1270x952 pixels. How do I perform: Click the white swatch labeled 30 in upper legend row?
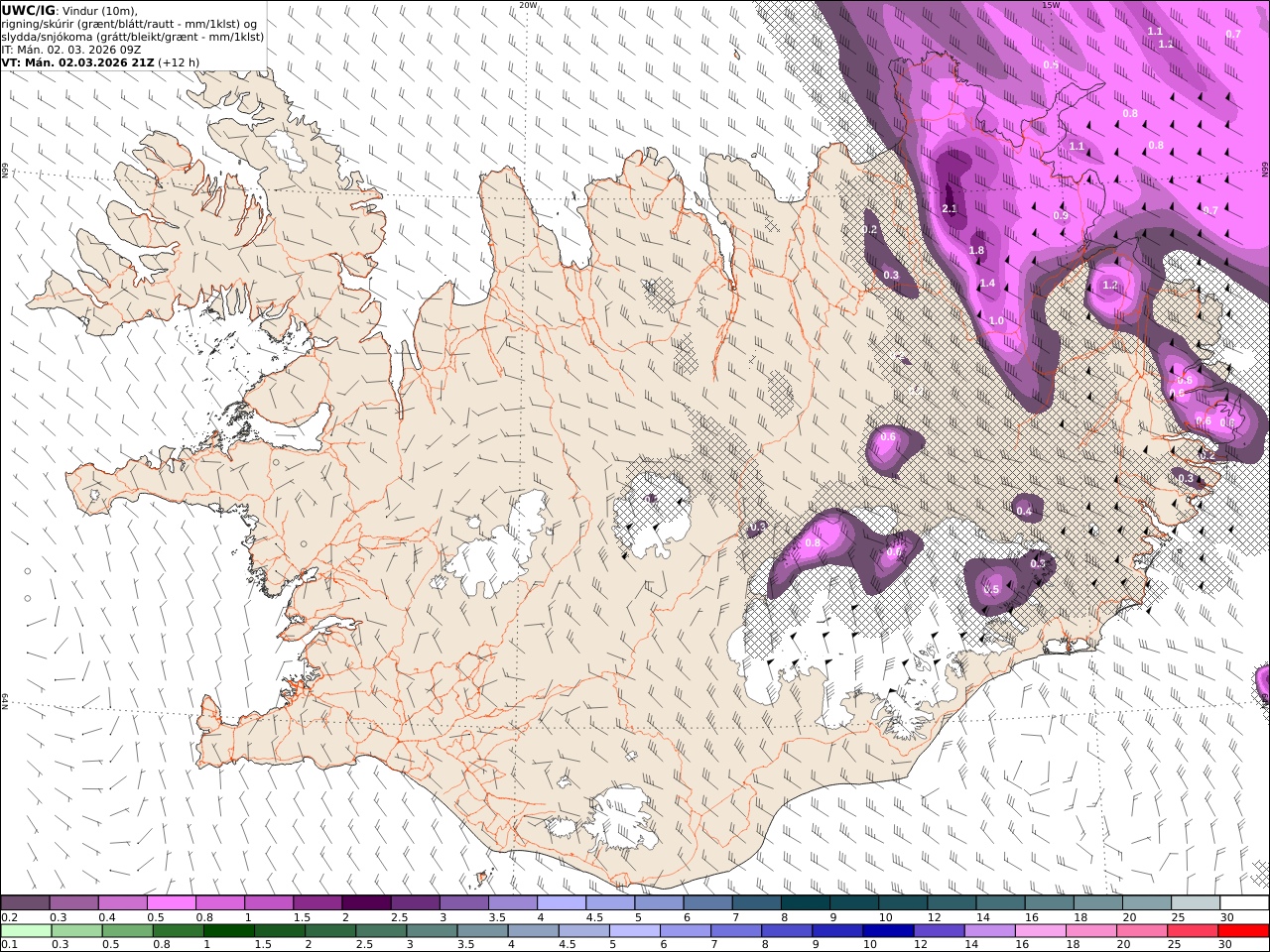coord(1244,903)
